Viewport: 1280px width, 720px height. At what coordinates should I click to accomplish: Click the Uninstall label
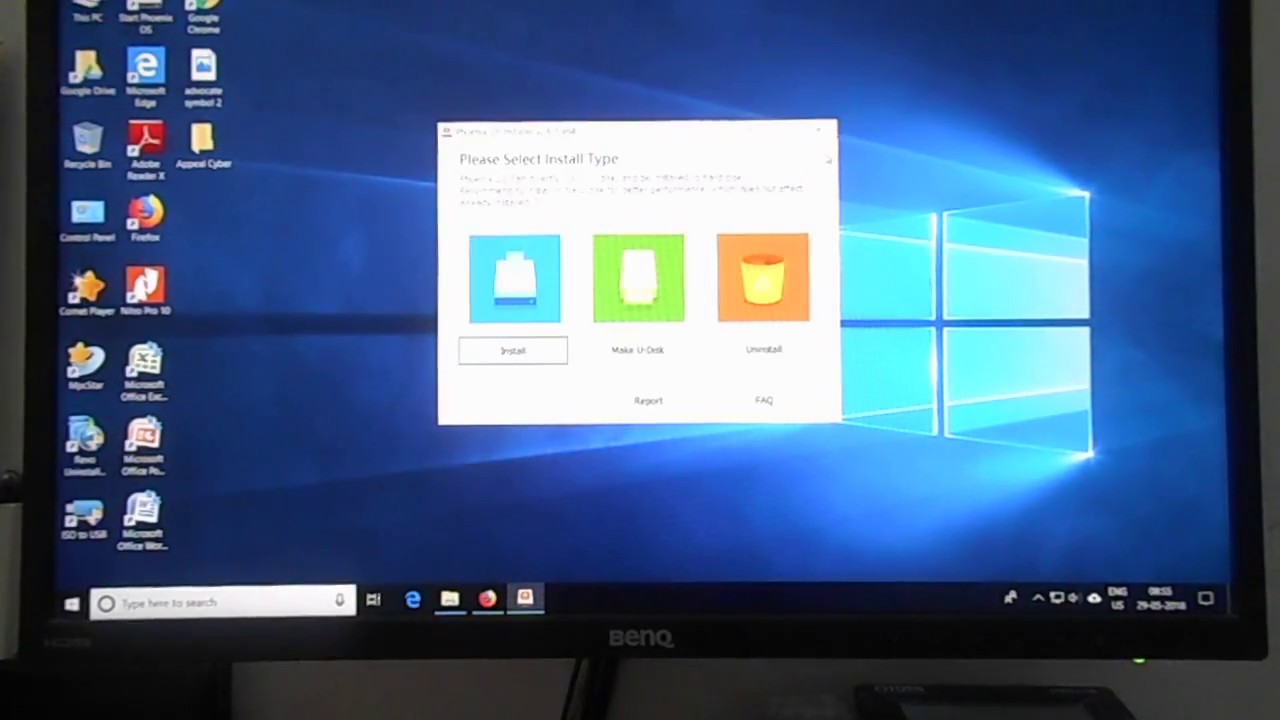[x=763, y=349]
